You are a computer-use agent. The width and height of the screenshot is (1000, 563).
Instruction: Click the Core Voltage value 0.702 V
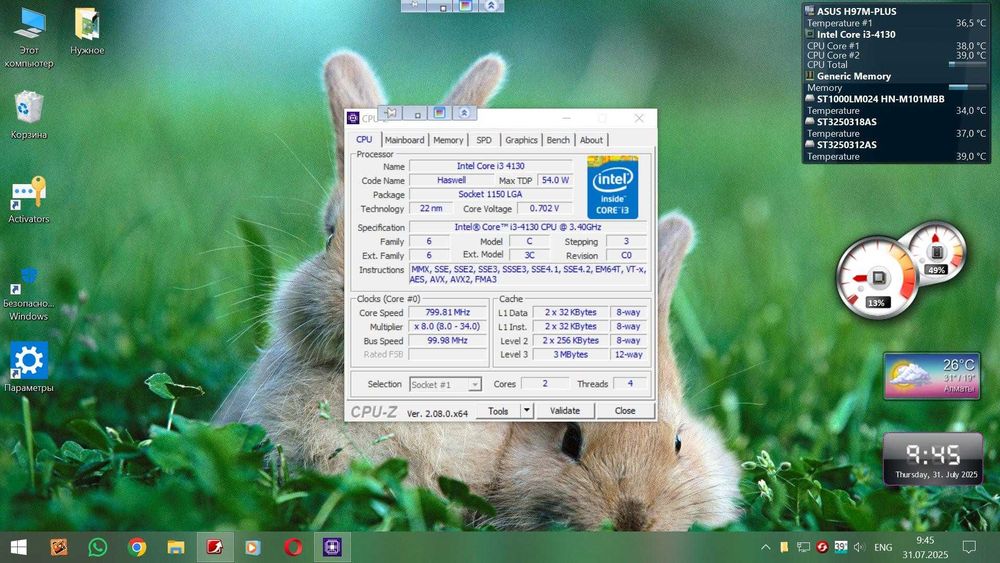point(544,208)
